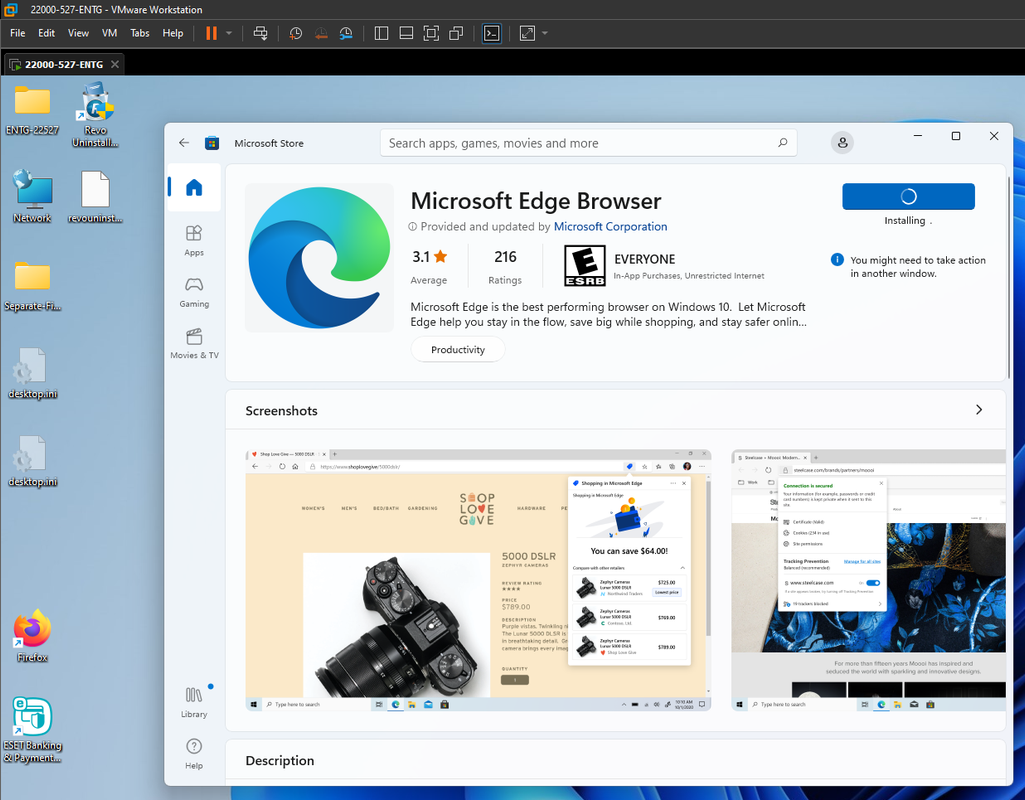1025x800 pixels.
Task: Click the Send Ctrl+Alt+Del toolbar icon
Action: tap(260, 33)
